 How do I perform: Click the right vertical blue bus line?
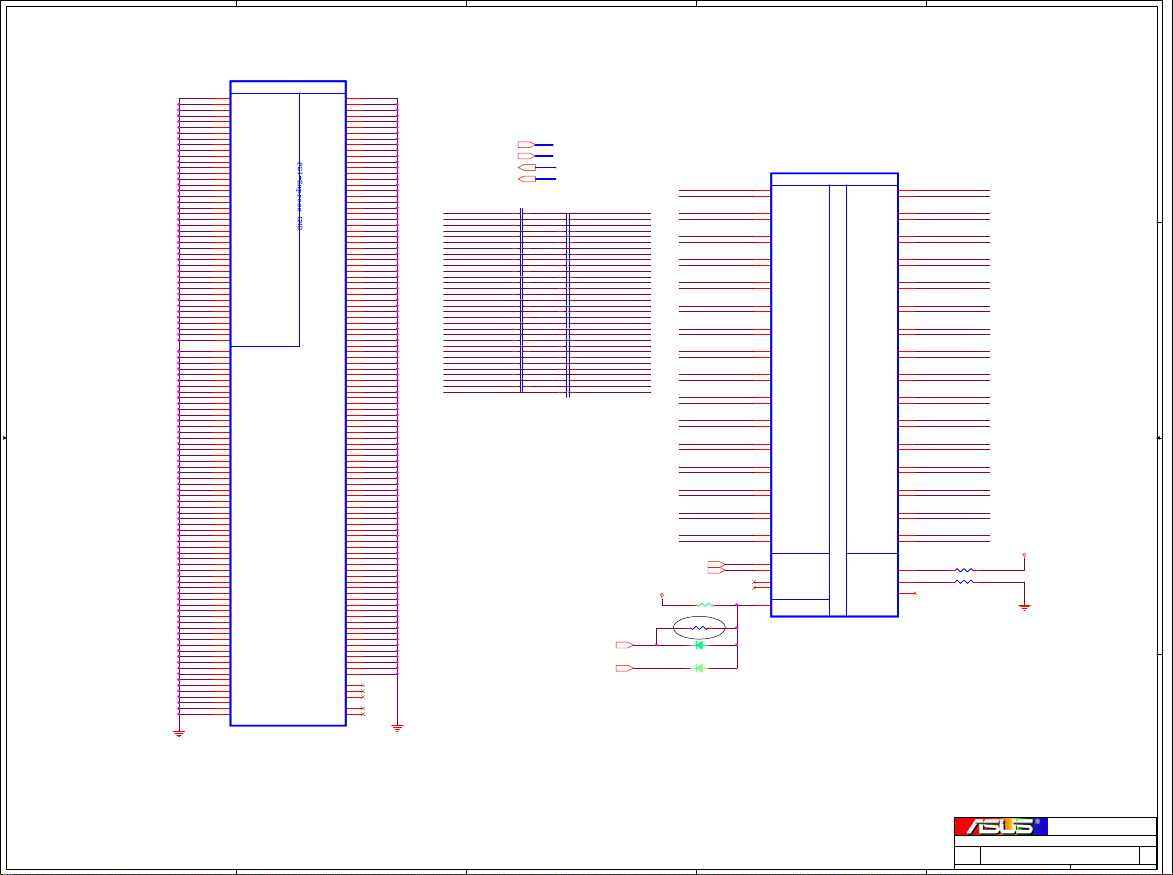[x=567, y=300]
